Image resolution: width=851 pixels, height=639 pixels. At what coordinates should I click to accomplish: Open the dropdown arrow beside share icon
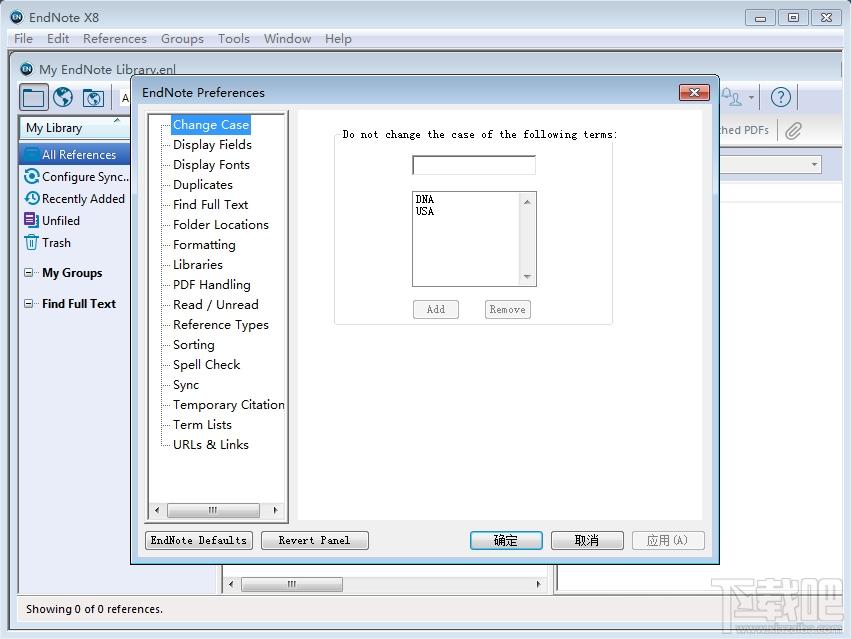coord(751,98)
